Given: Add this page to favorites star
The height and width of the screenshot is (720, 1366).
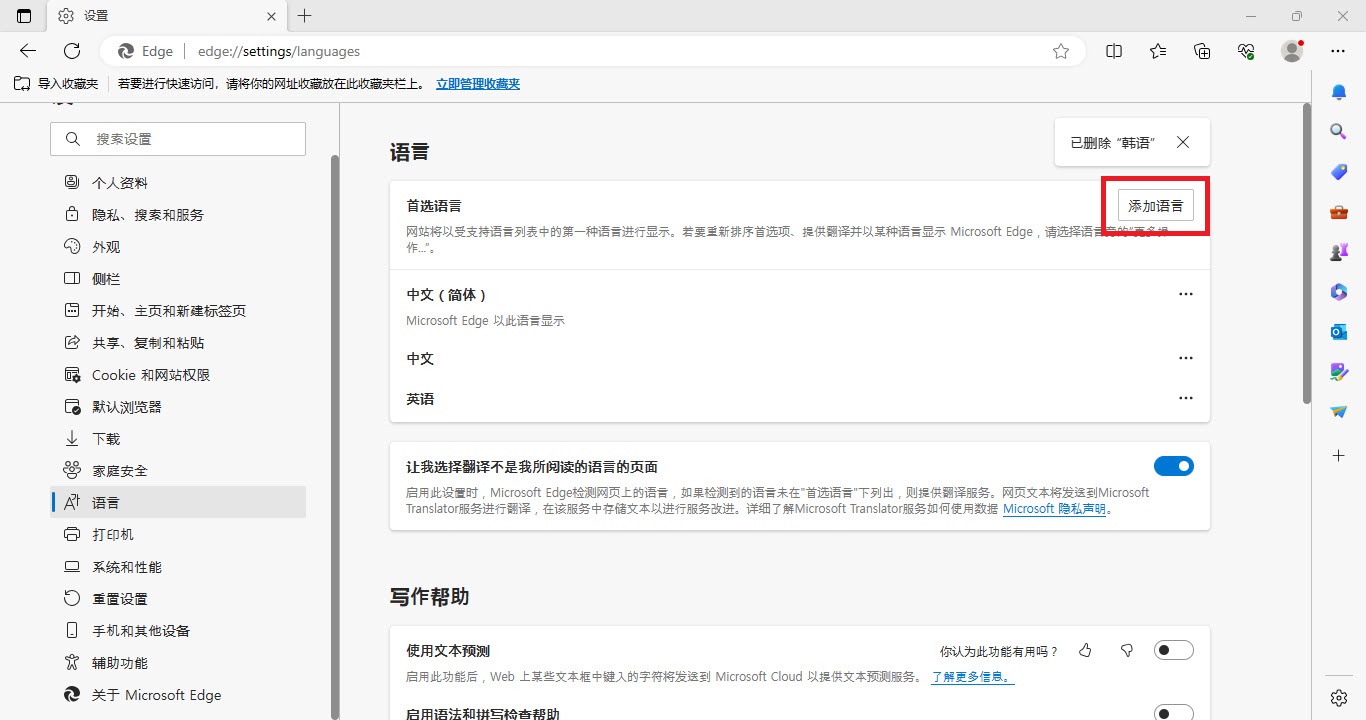Looking at the screenshot, I should point(1061,51).
